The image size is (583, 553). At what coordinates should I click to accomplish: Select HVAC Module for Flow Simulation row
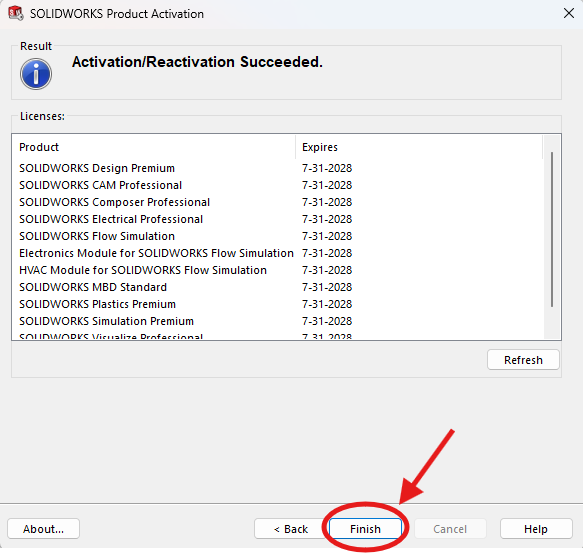click(278, 270)
